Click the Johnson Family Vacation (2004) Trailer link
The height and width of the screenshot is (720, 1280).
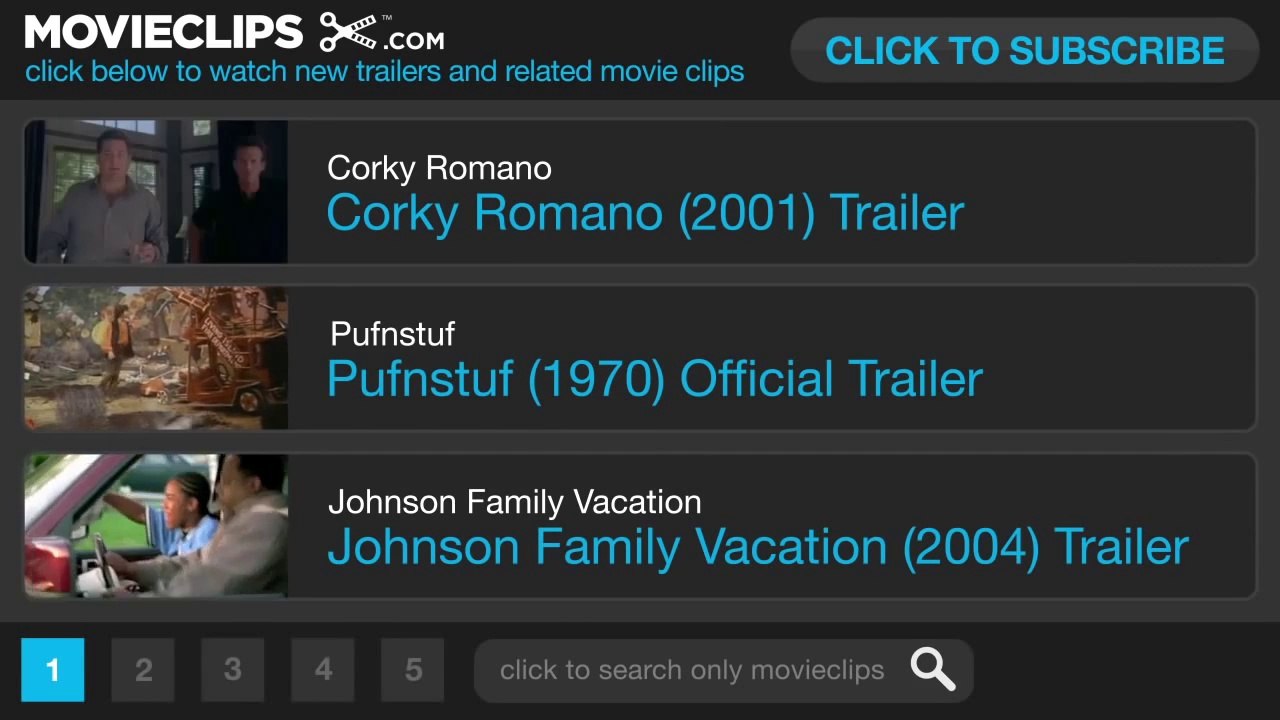(x=758, y=547)
